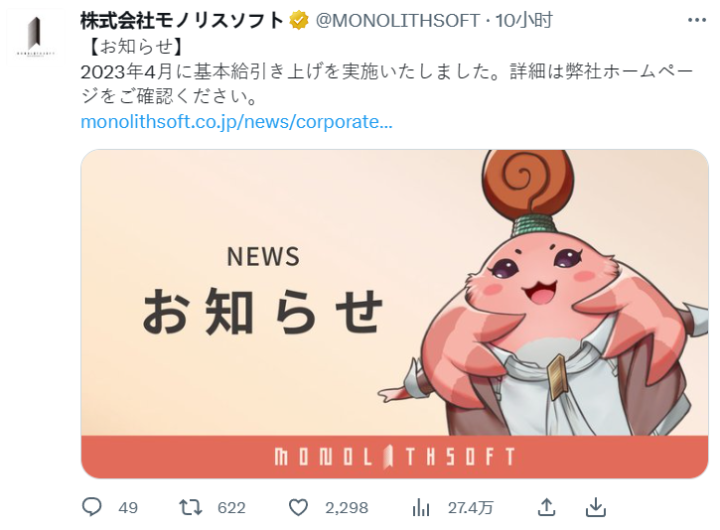Click the MONOLITHSOFT red banner on card
Viewport: 720px width, 530px height.
click(x=394, y=457)
